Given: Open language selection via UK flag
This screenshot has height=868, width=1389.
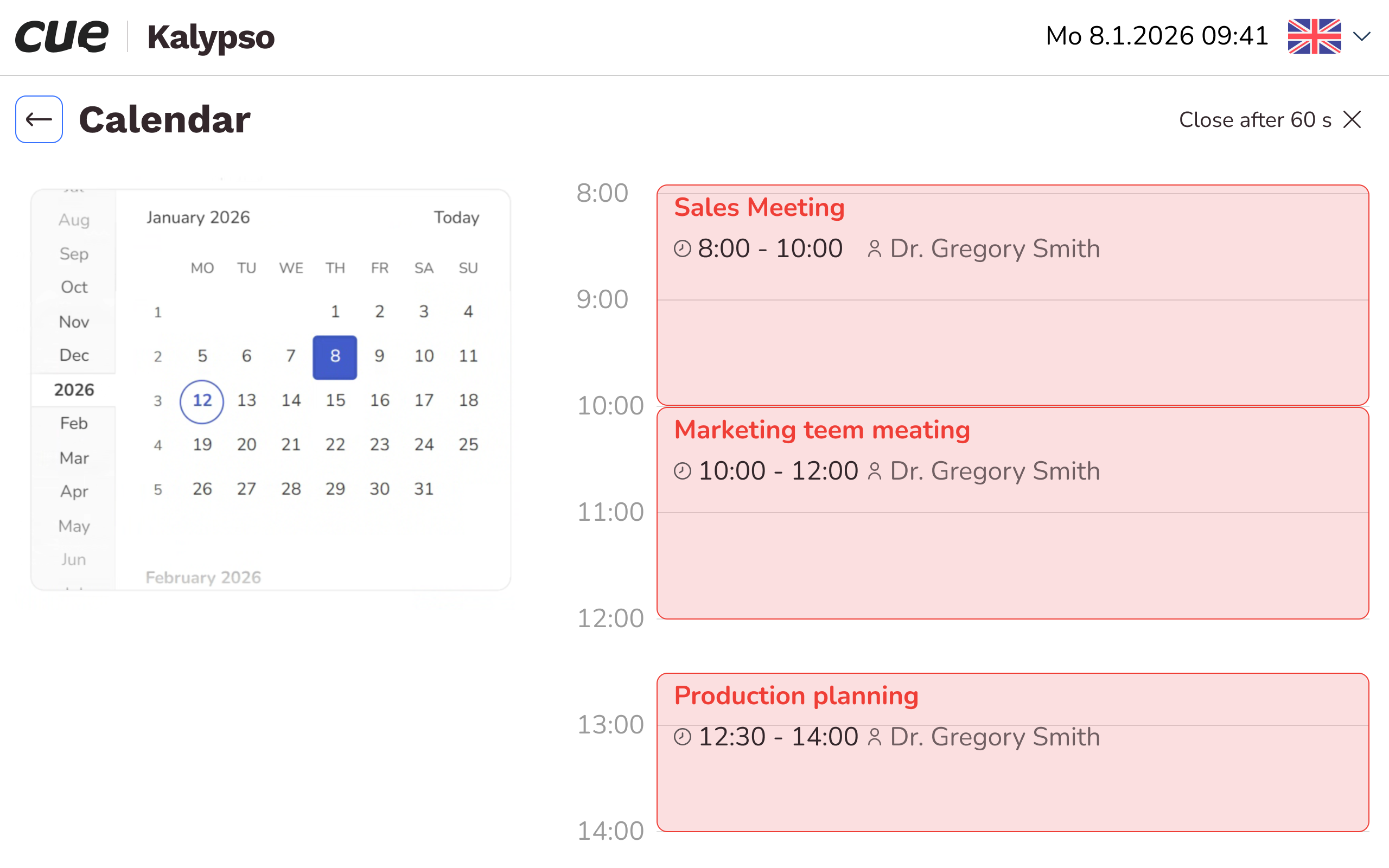Looking at the screenshot, I should pyautogui.click(x=1314, y=36).
